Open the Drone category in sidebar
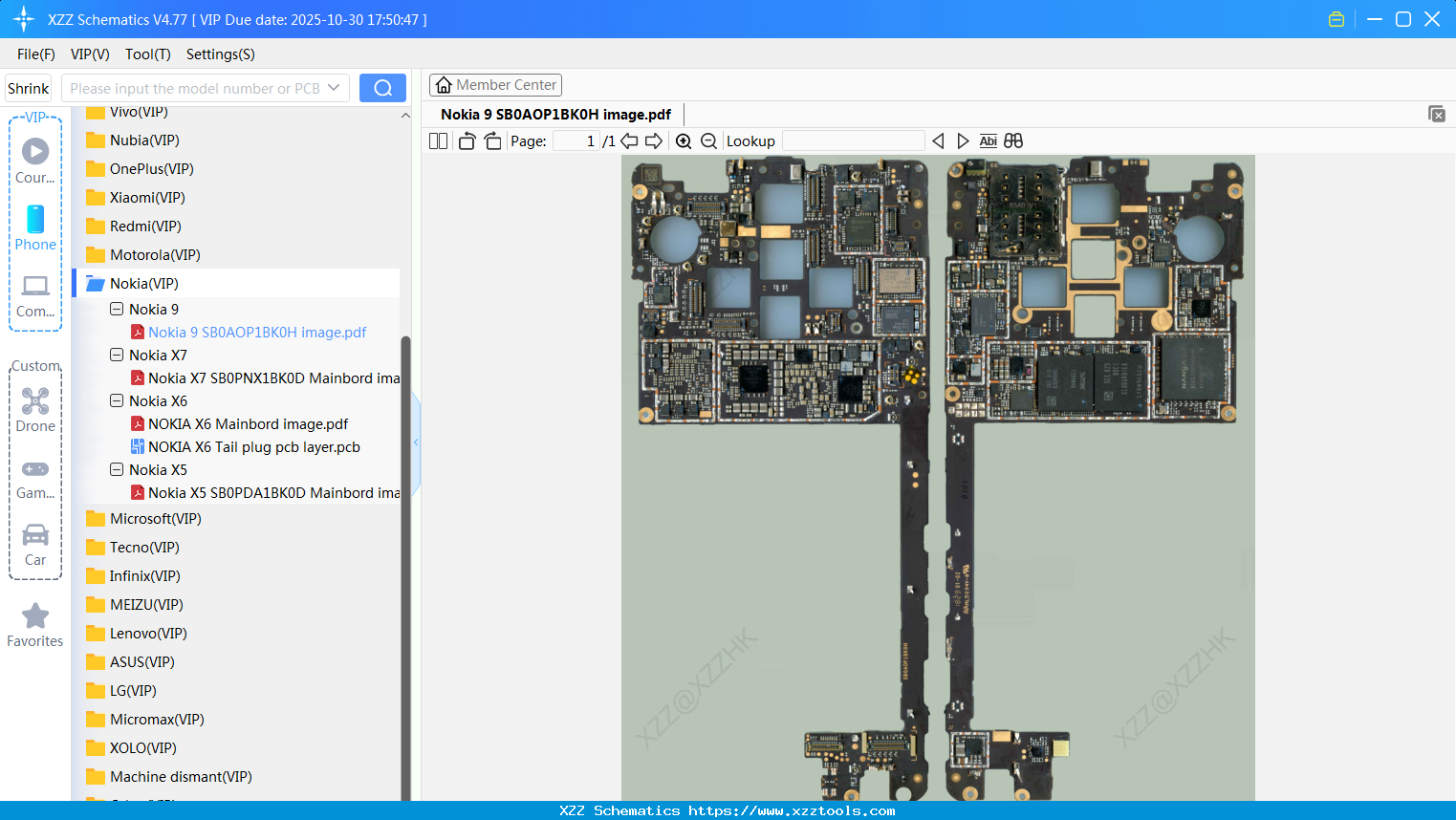 click(35, 410)
